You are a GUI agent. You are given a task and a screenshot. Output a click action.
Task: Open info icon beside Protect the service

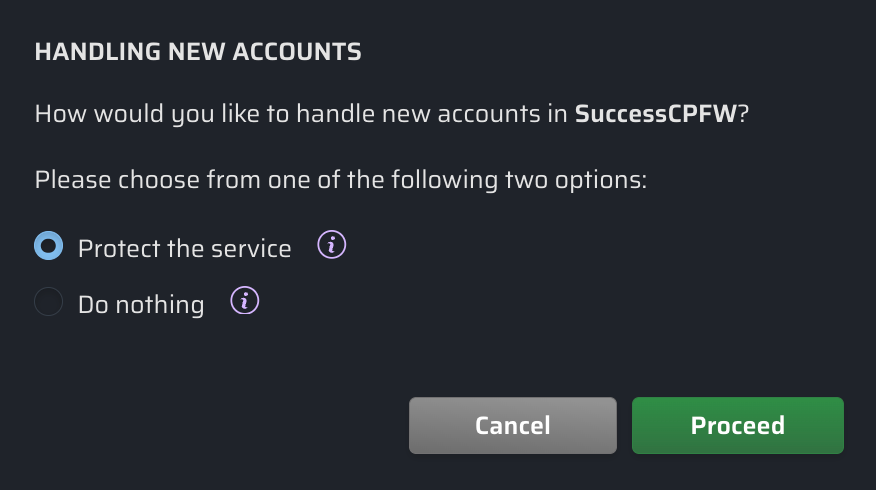tap(331, 245)
